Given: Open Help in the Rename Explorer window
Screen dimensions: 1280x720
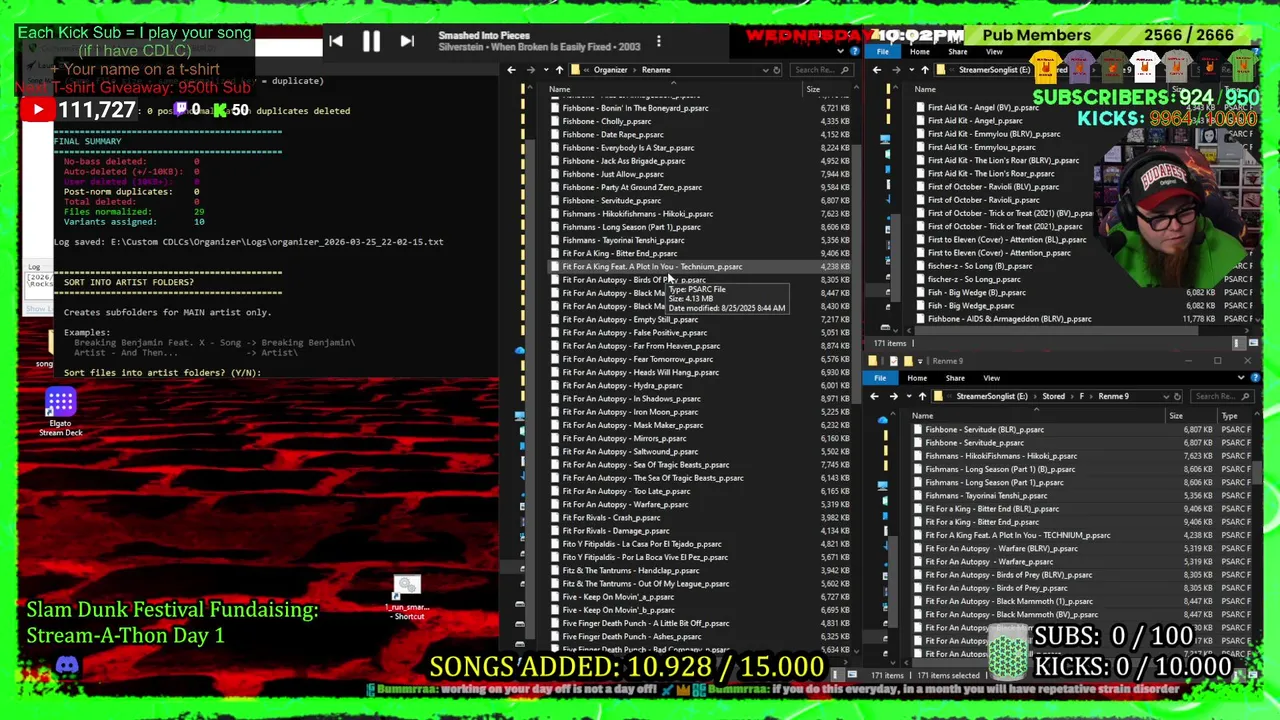Looking at the screenshot, I should pos(855,51).
